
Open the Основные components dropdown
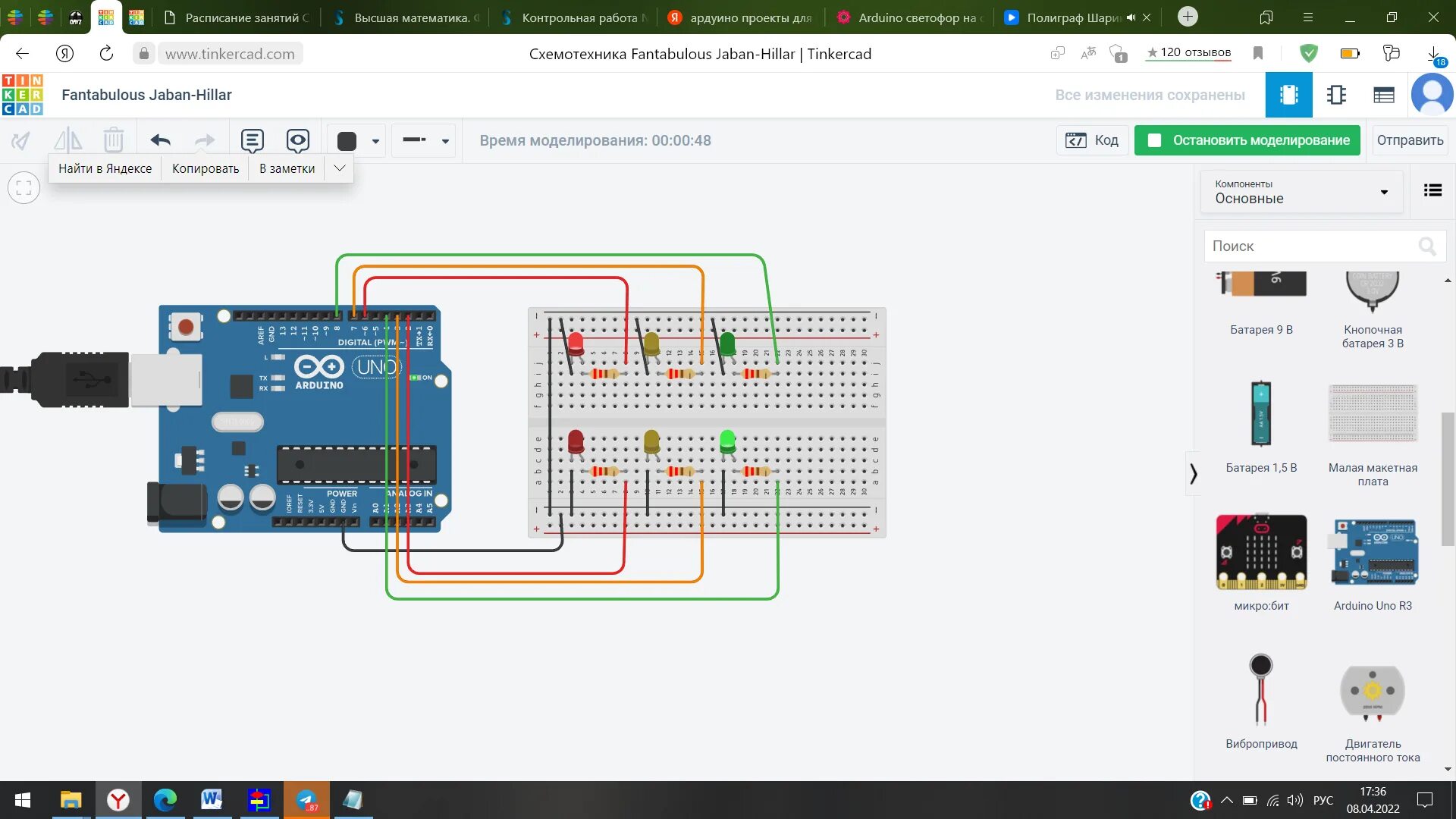tap(1301, 192)
